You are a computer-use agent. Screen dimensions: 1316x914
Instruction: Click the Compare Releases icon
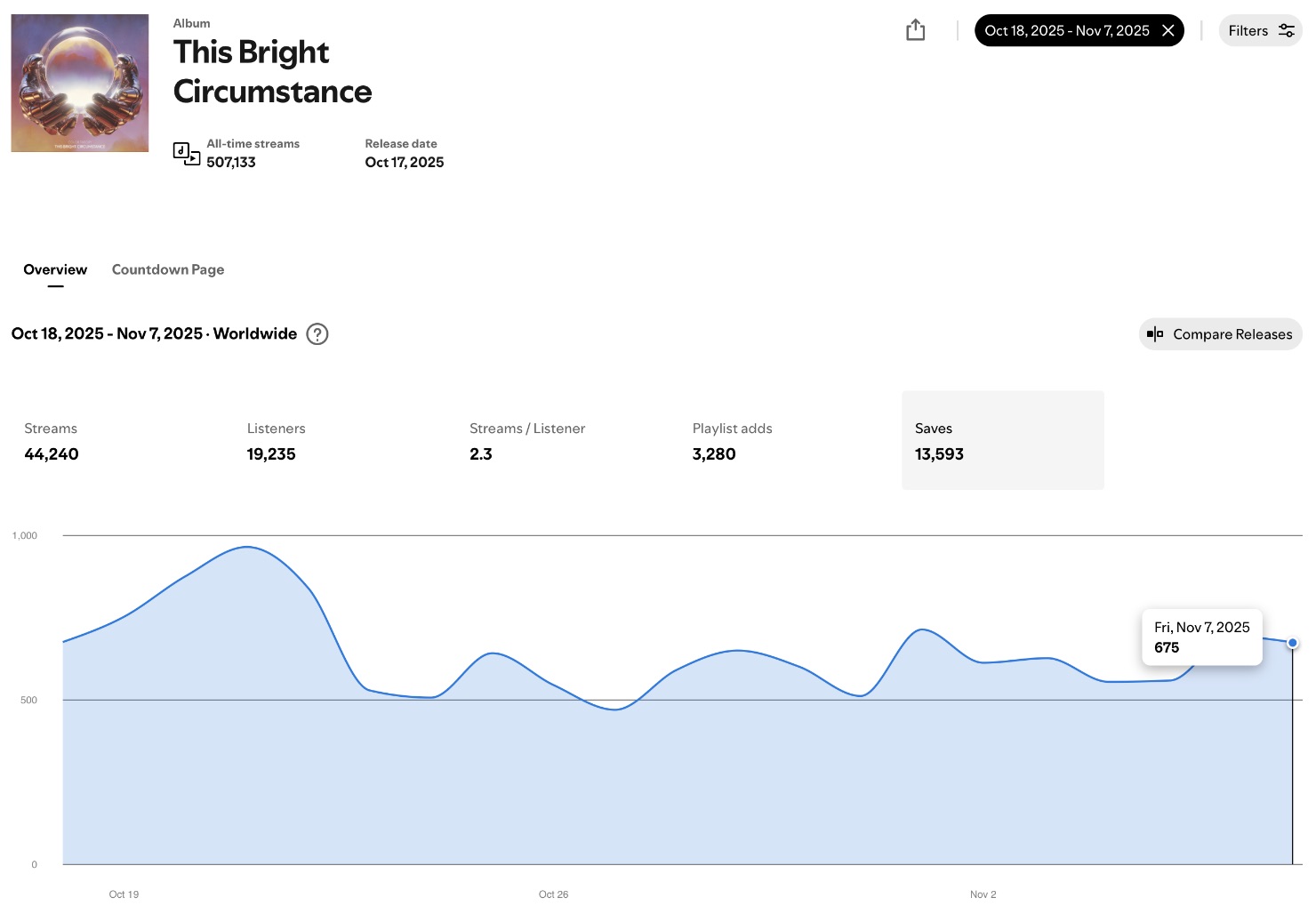pos(1155,334)
